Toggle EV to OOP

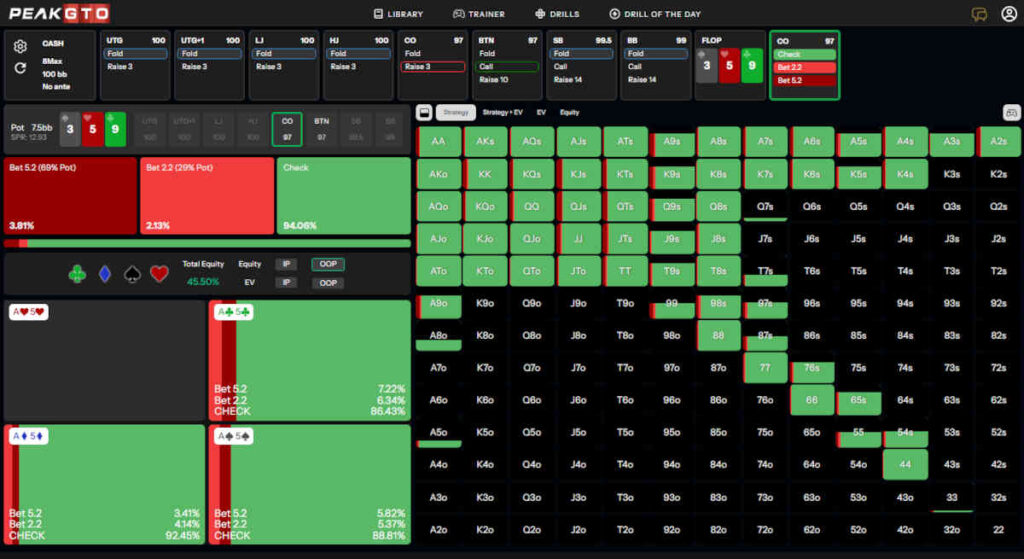328,283
